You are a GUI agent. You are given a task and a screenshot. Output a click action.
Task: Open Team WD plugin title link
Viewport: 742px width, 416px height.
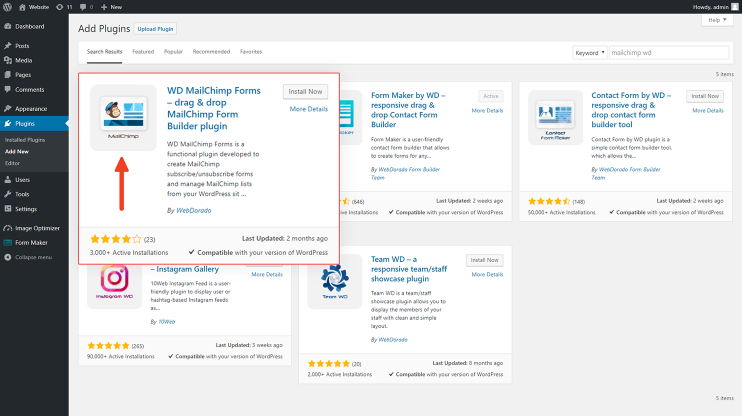[409, 269]
